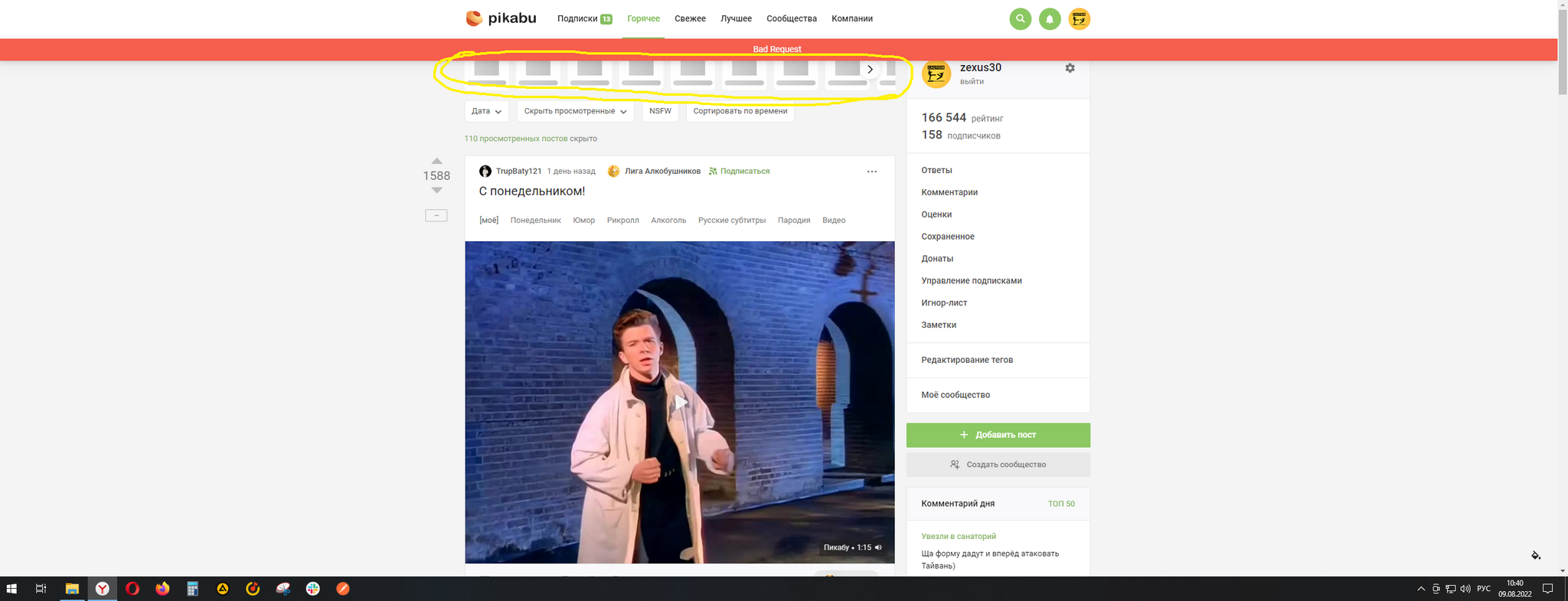Image resolution: width=1568 pixels, height=601 pixels.
Task: Open Донаты in sidebar
Action: [937, 259]
